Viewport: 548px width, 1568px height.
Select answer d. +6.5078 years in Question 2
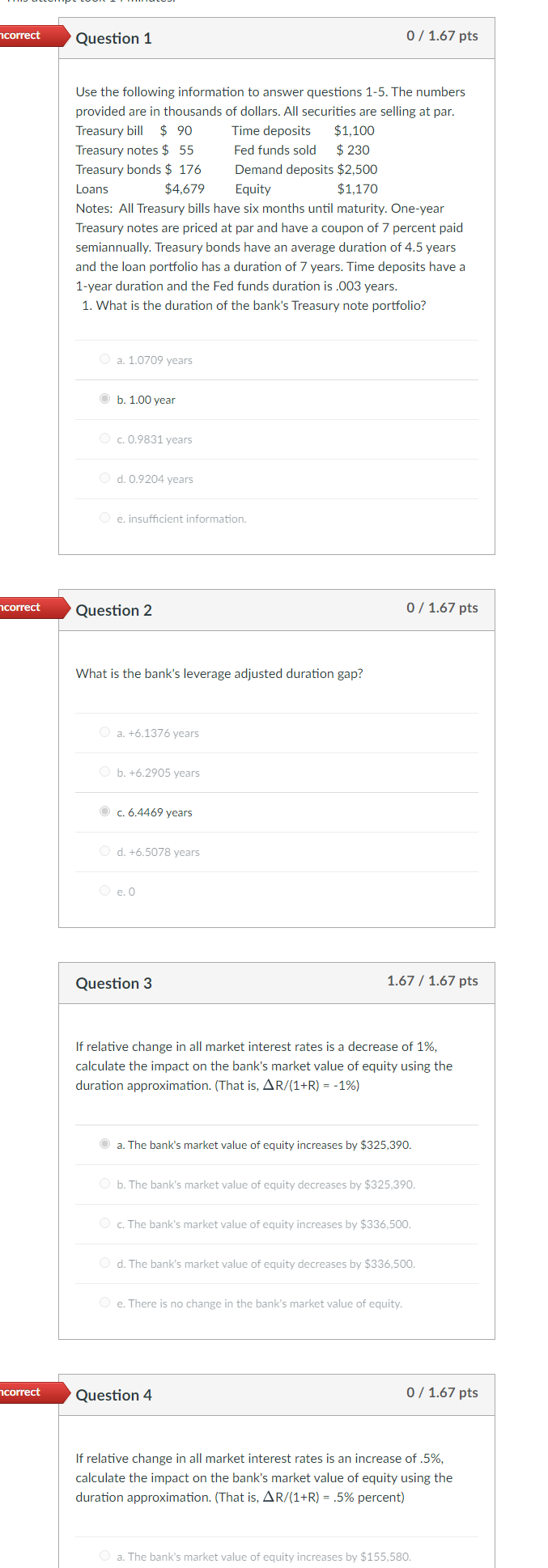[x=104, y=850]
